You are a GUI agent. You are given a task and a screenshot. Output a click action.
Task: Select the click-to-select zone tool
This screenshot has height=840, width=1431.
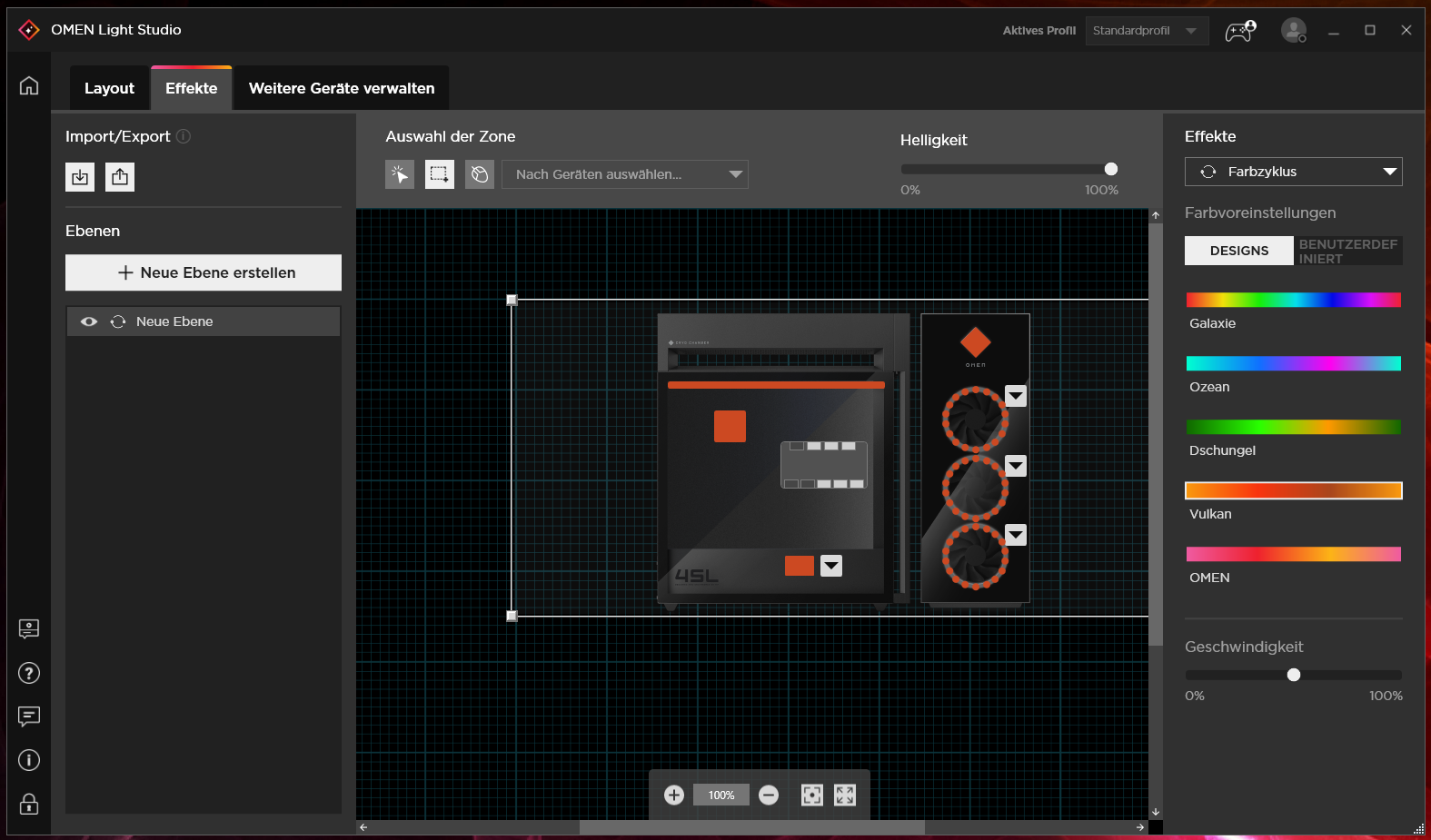pyautogui.click(x=400, y=174)
